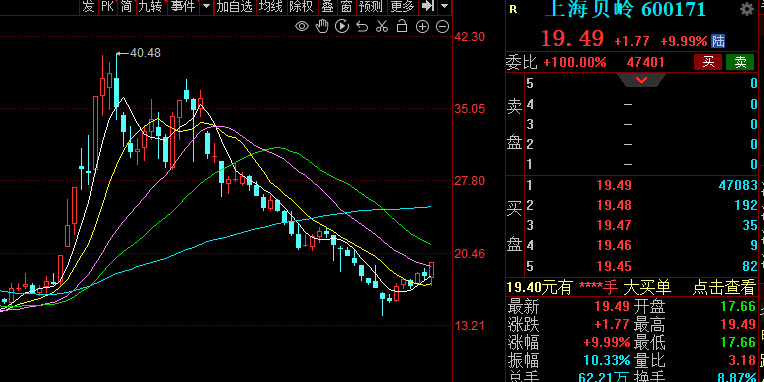Viewport: 764px width, 382px height.
Task: Open the 更多 more menu
Action: tap(402, 6)
